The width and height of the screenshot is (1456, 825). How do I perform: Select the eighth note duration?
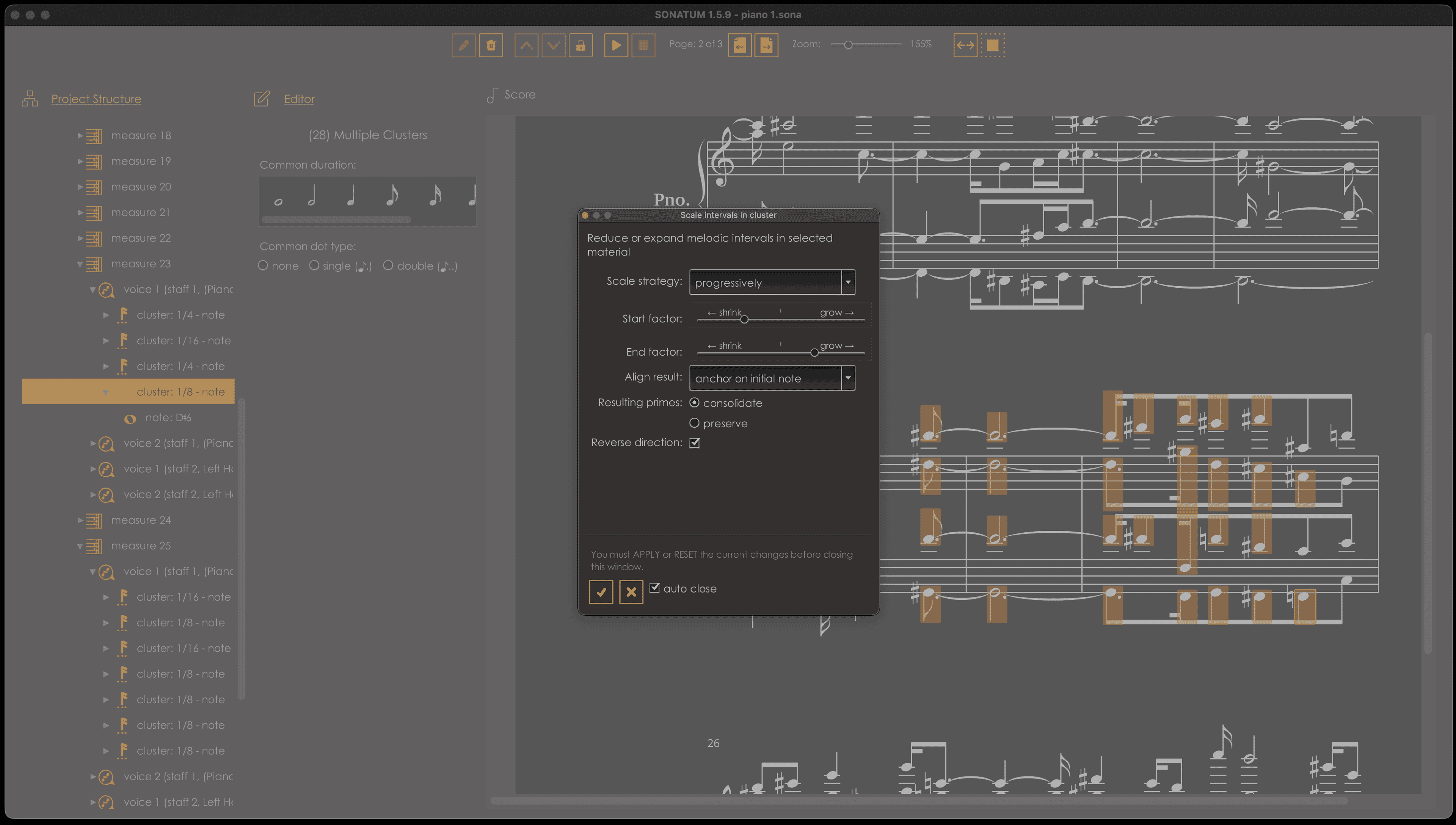click(x=391, y=196)
